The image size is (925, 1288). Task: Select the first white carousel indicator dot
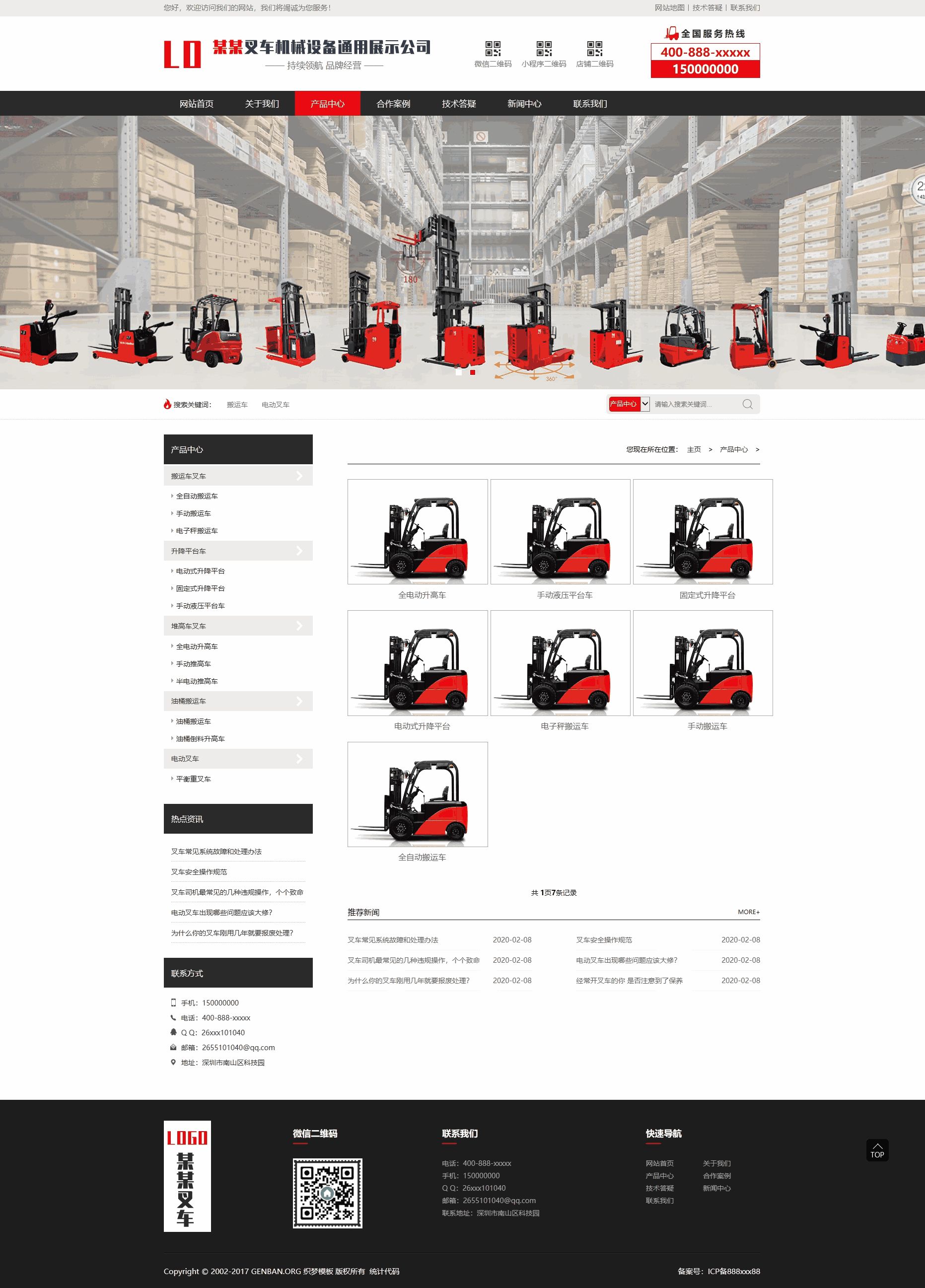click(459, 372)
